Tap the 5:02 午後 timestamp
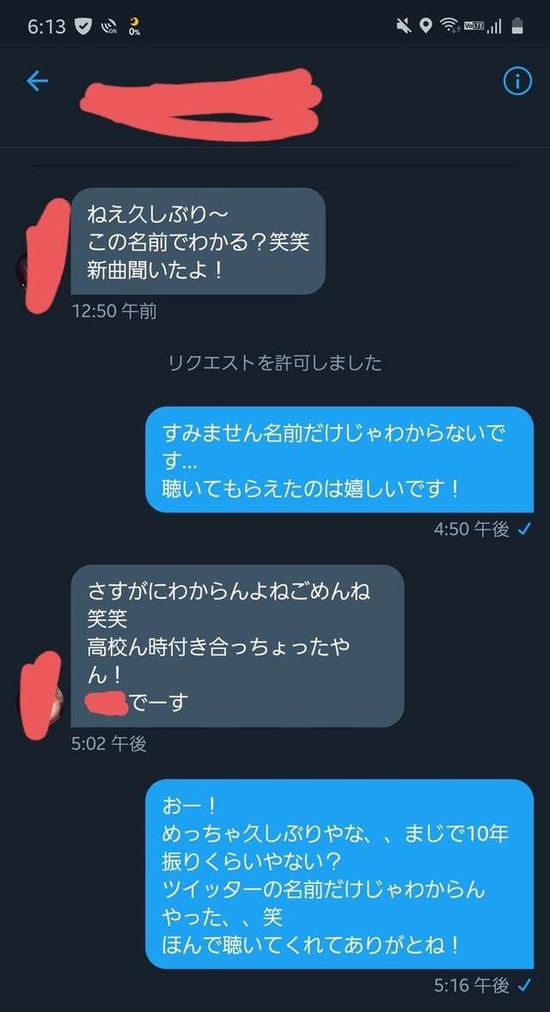 pos(109,744)
